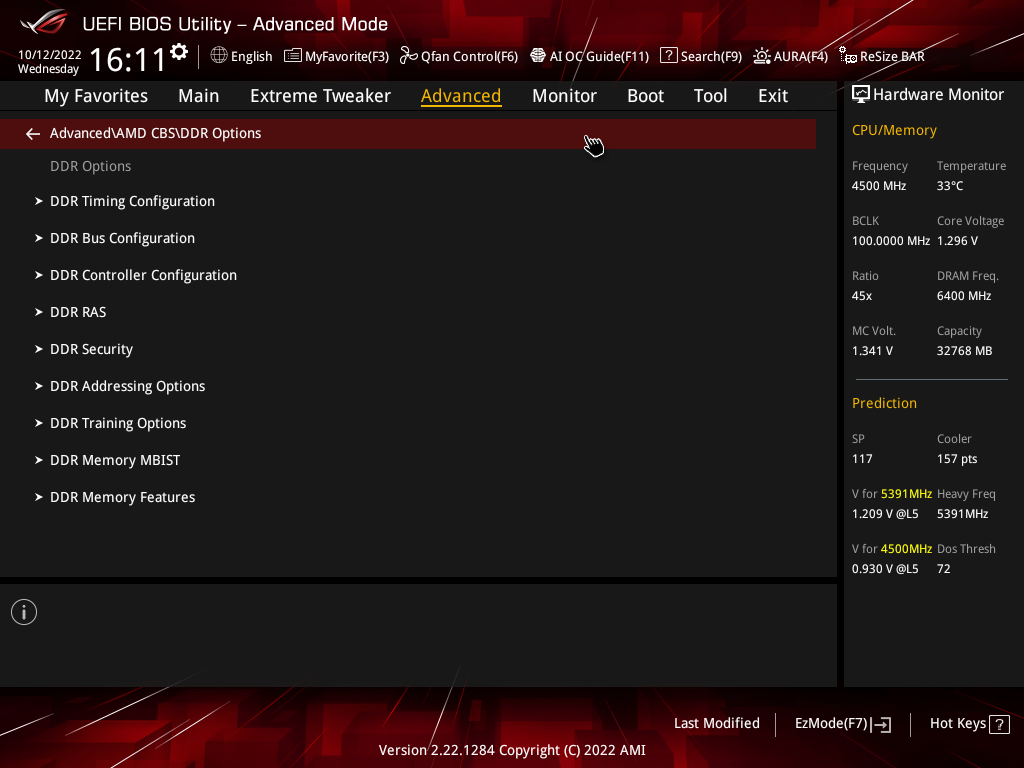1024x768 pixels.
Task: Open the Tool tab
Action: pos(710,96)
